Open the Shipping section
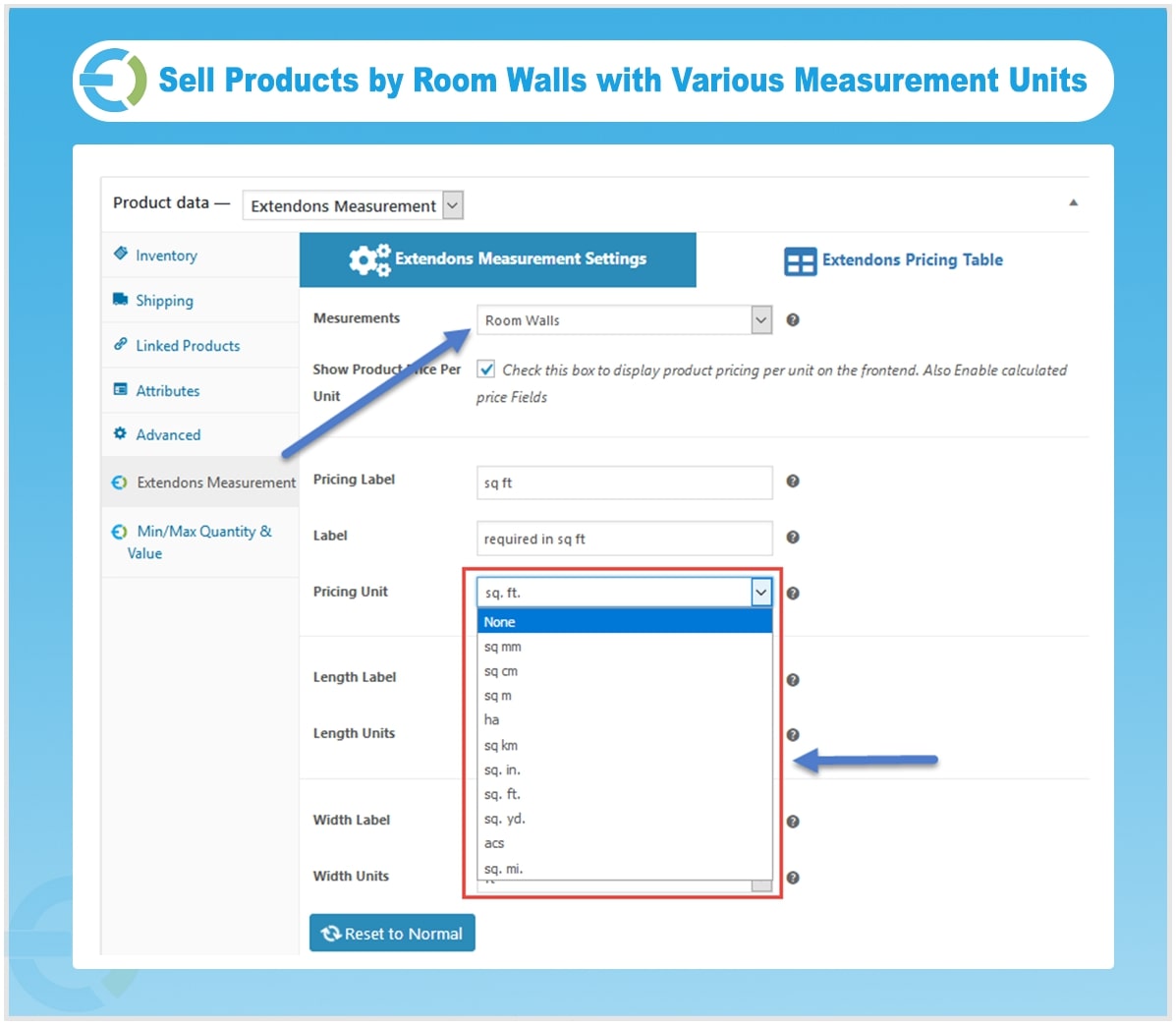1176x1026 pixels. (199, 300)
